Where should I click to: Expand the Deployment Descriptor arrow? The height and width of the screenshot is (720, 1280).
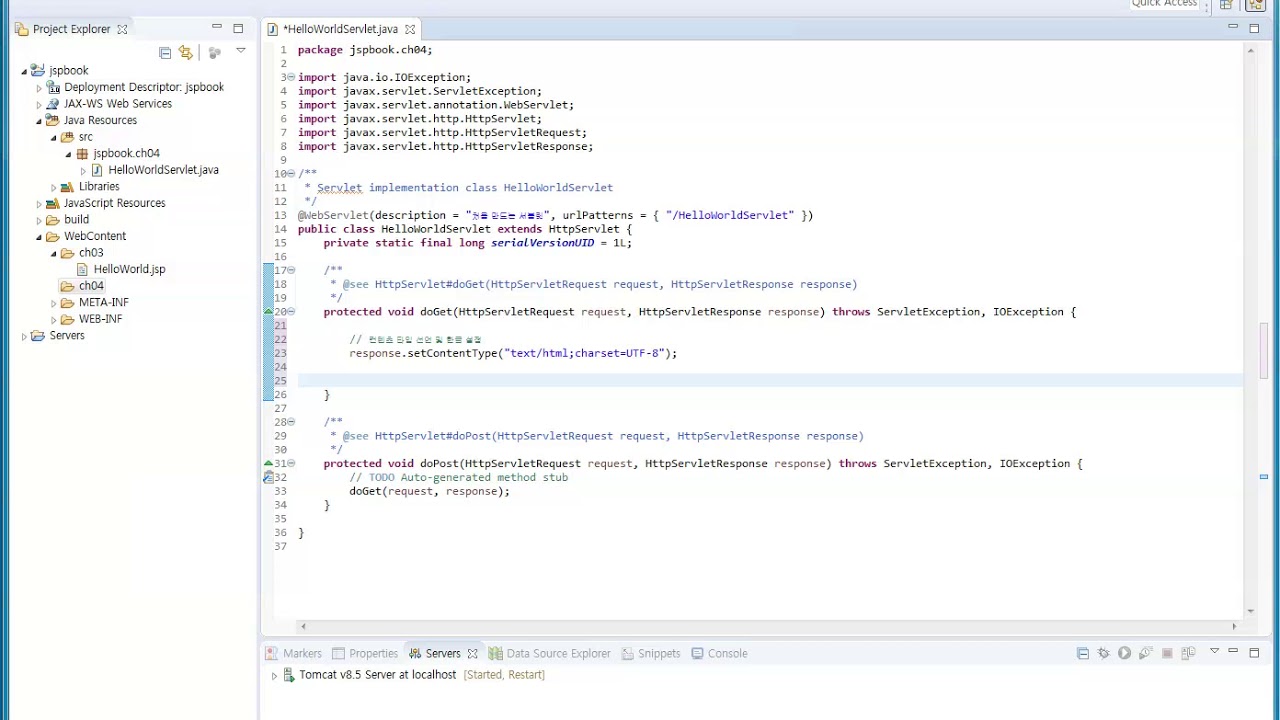(x=39, y=88)
